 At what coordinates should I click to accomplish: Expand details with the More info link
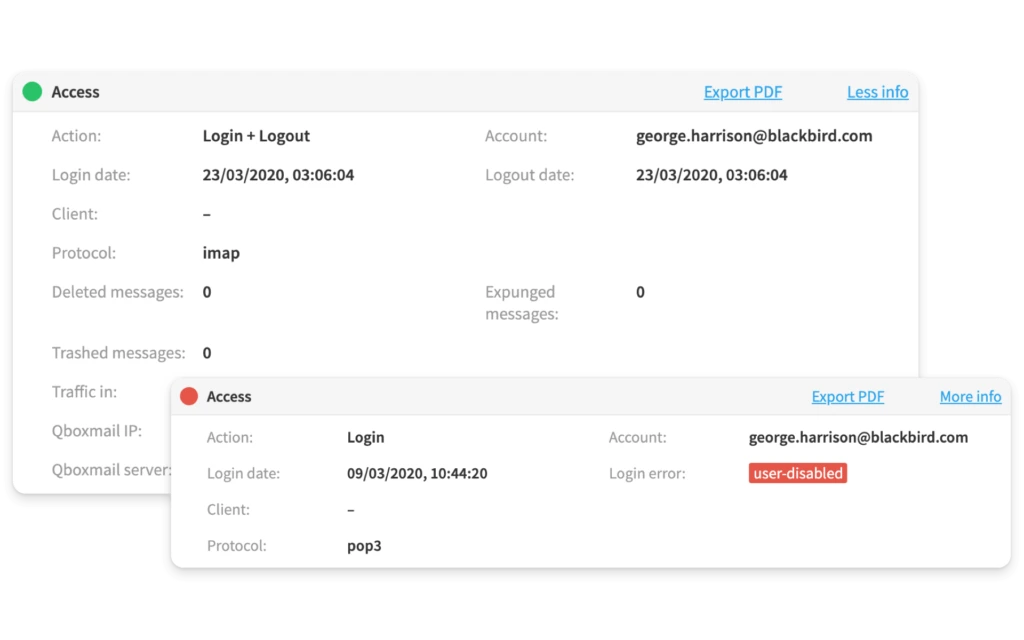(x=970, y=397)
